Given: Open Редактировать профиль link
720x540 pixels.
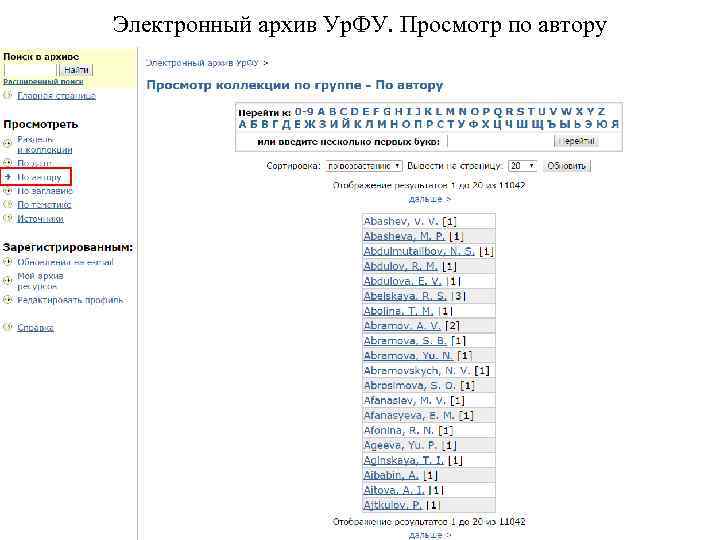Looking at the screenshot, I should (70, 300).
